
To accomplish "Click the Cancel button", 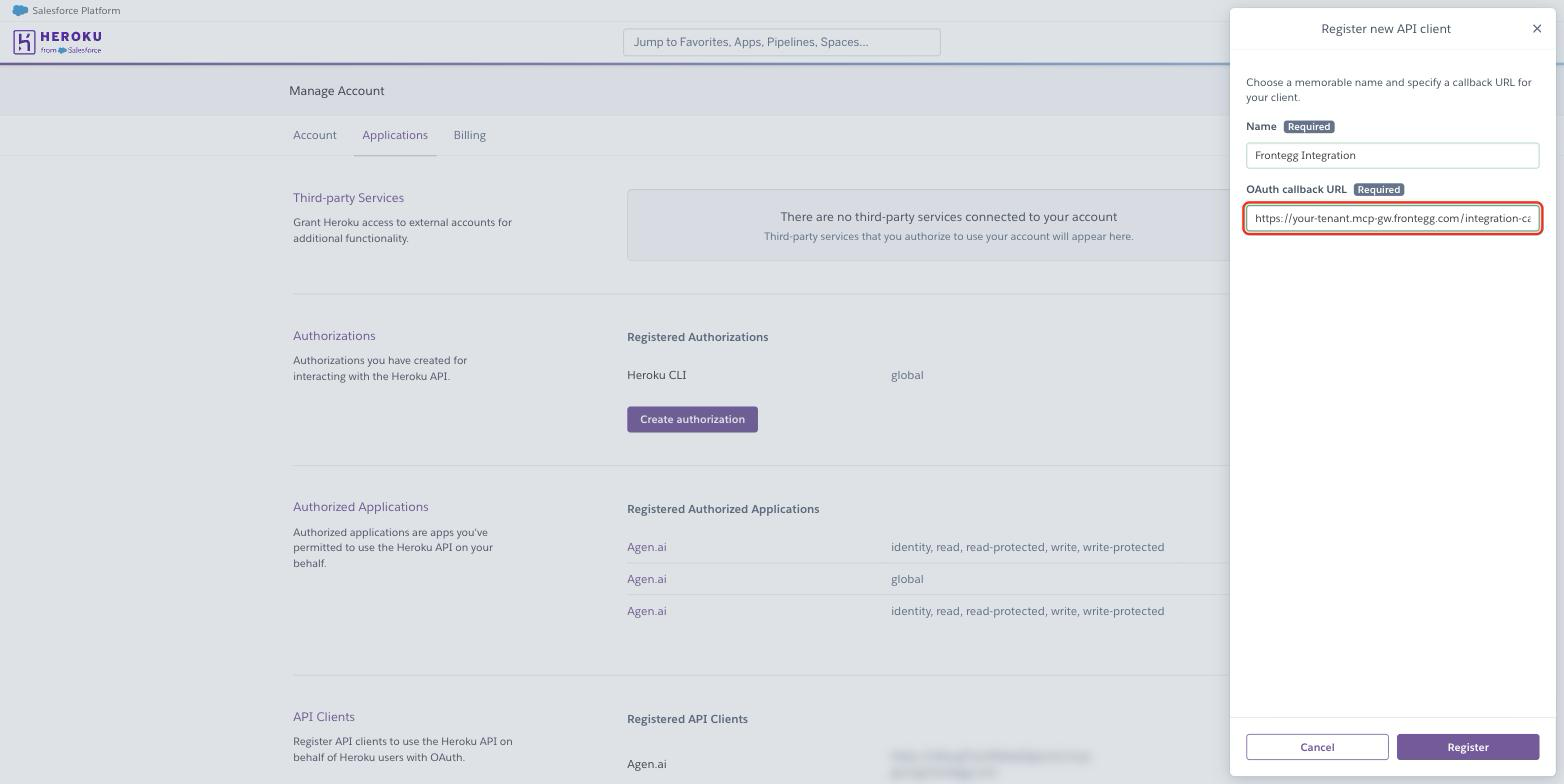I will [1317, 747].
